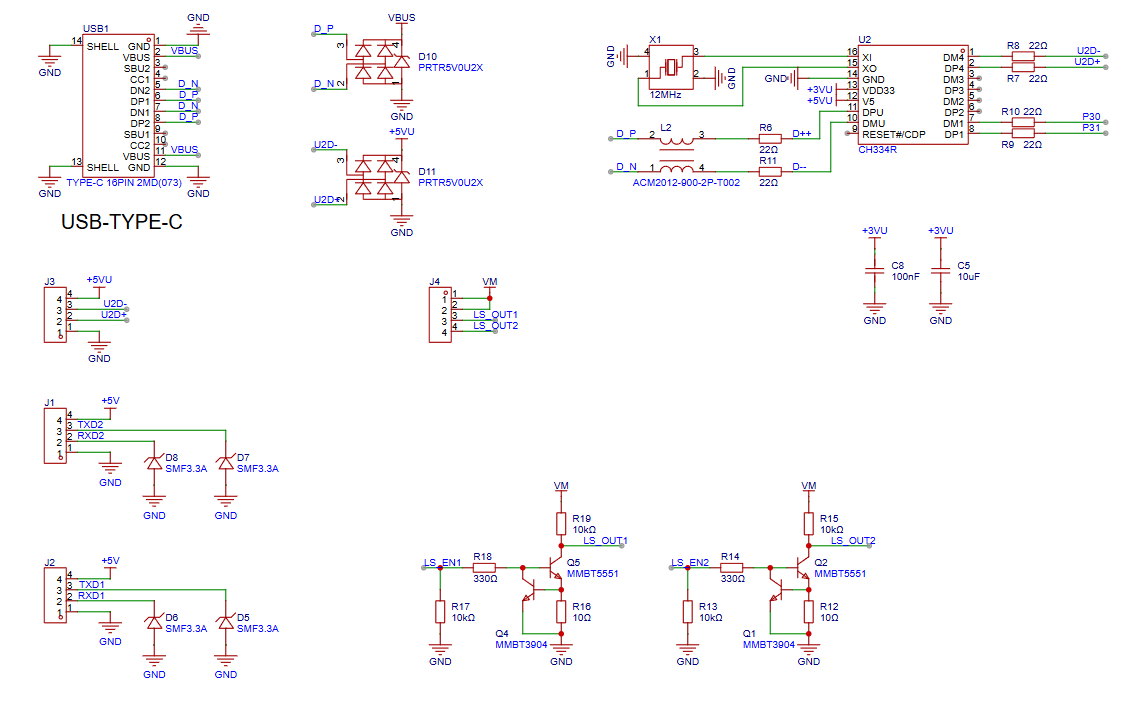
Task: Click the SMF3.3A diode D8
Action: [x=153, y=463]
